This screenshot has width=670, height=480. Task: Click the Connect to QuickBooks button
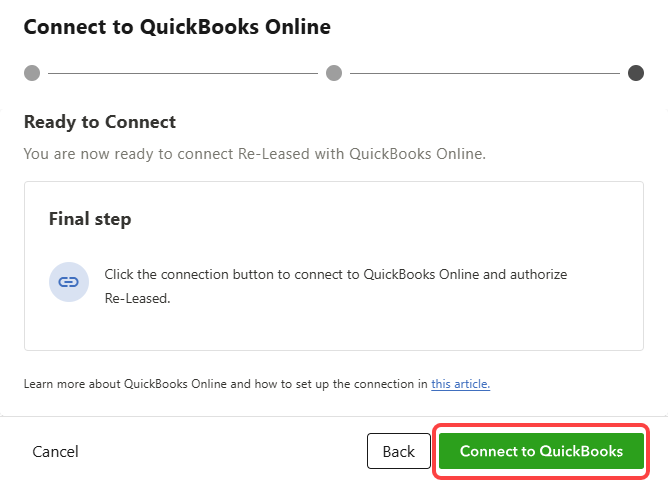(x=541, y=451)
